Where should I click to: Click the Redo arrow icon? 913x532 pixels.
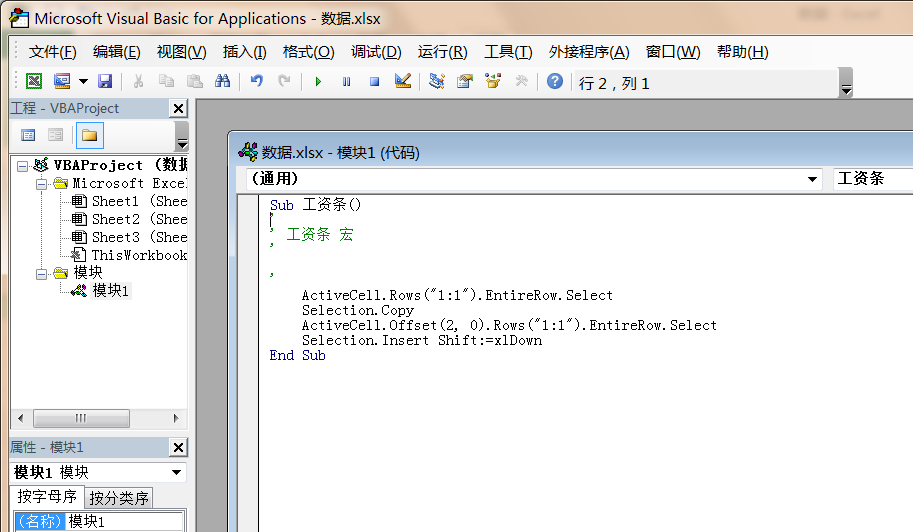click(x=284, y=81)
